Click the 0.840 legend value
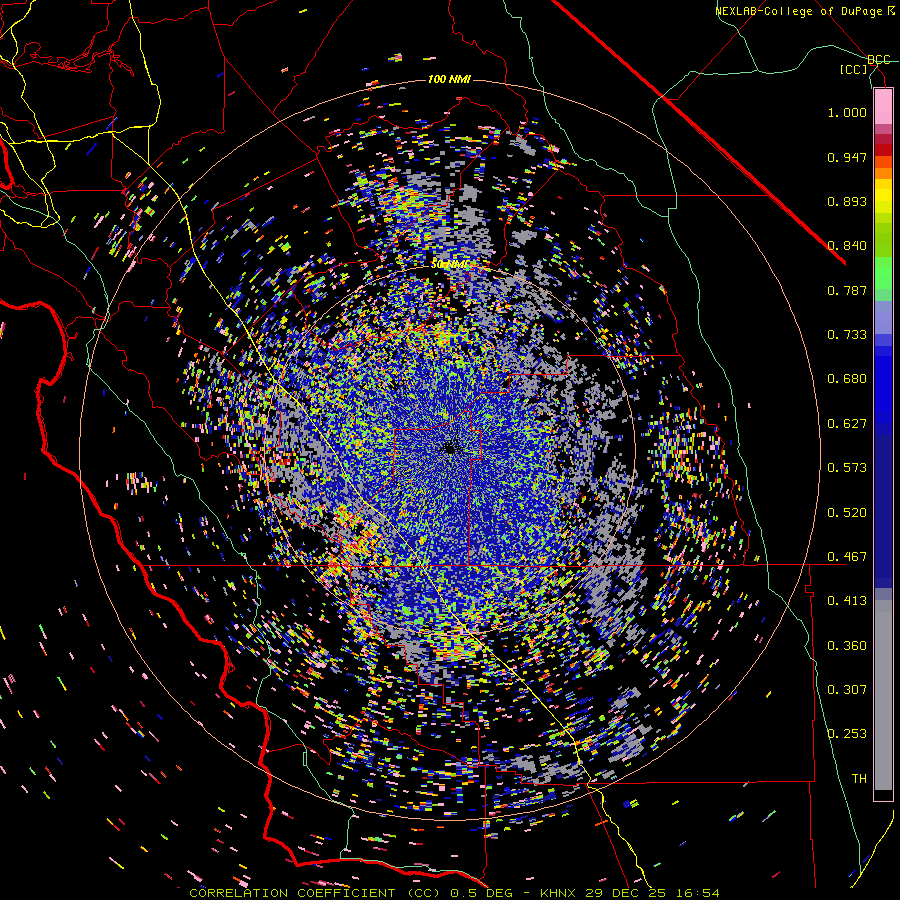The height and width of the screenshot is (900, 900). pyautogui.click(x=847, y=246)
